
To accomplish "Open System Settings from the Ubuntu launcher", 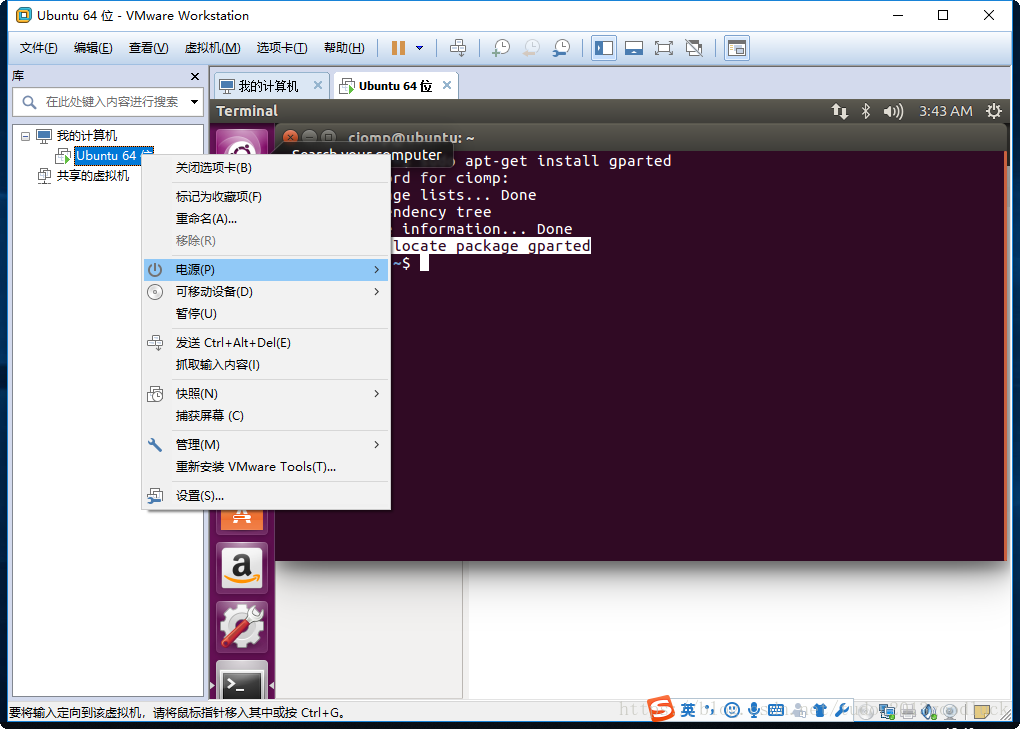I will tap(242, 626).
